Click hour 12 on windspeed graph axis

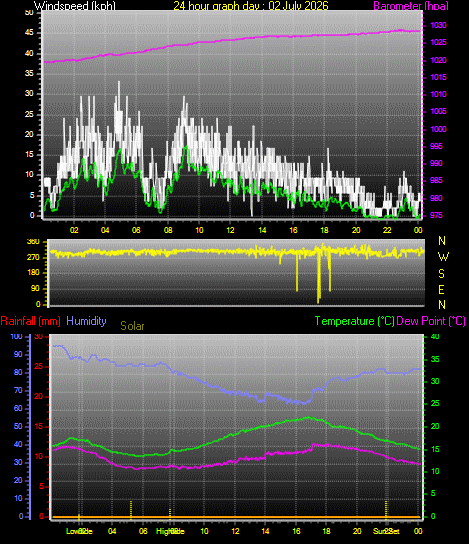[230, 230]
